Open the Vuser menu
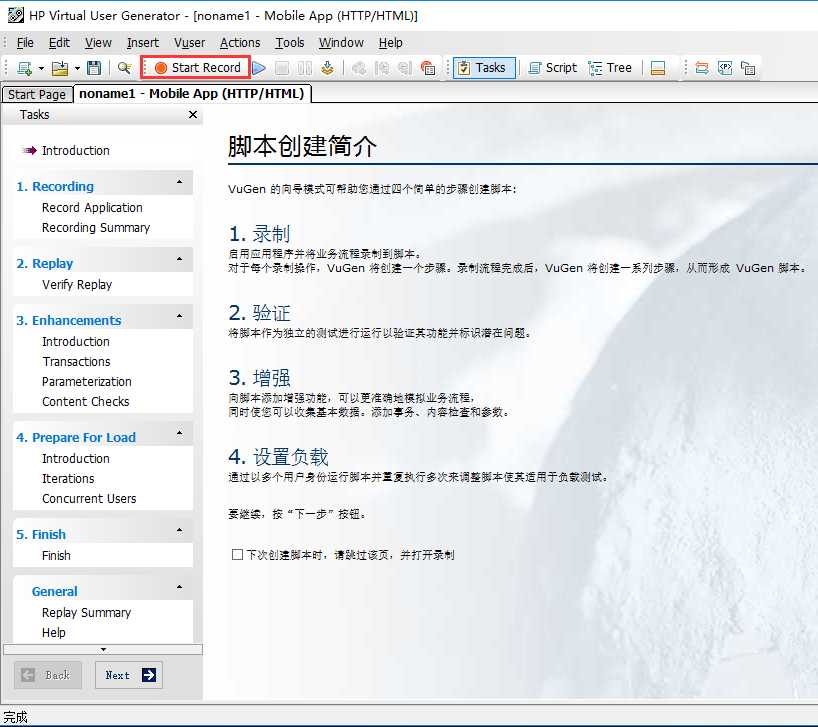818x727 pixels. pyautogui.click(x=189, y=43)
